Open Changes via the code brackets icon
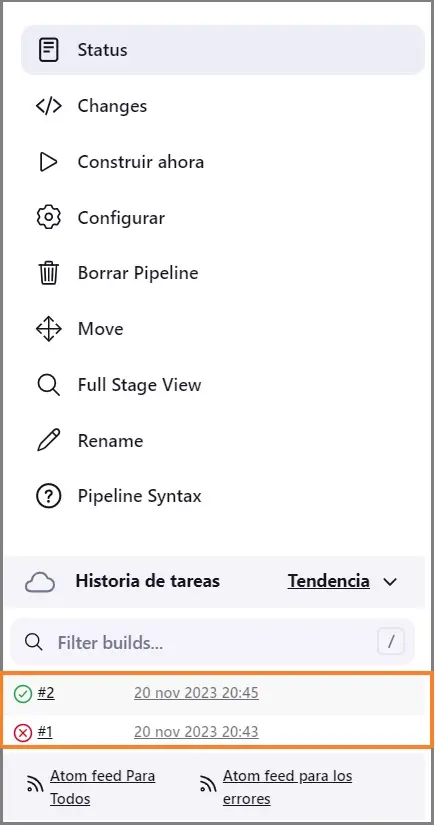435x825 pixels. pyautogui.click(x=48, y=106)
